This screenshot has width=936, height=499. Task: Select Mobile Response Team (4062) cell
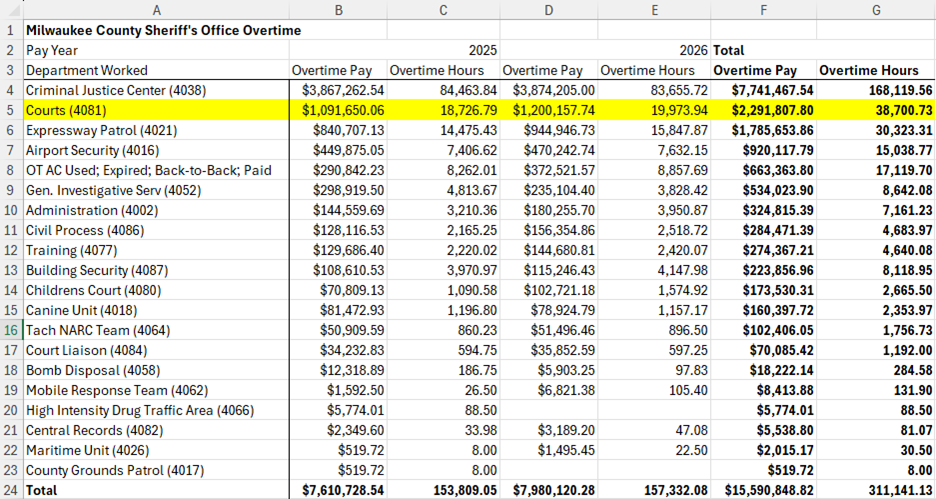tap(156, 390)
